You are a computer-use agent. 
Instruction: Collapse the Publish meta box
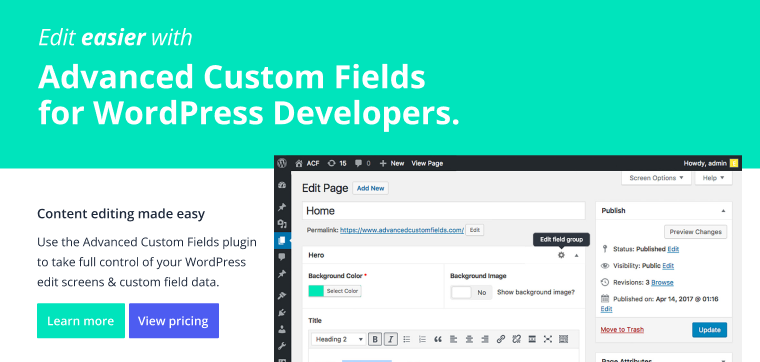tap(723, 211)
